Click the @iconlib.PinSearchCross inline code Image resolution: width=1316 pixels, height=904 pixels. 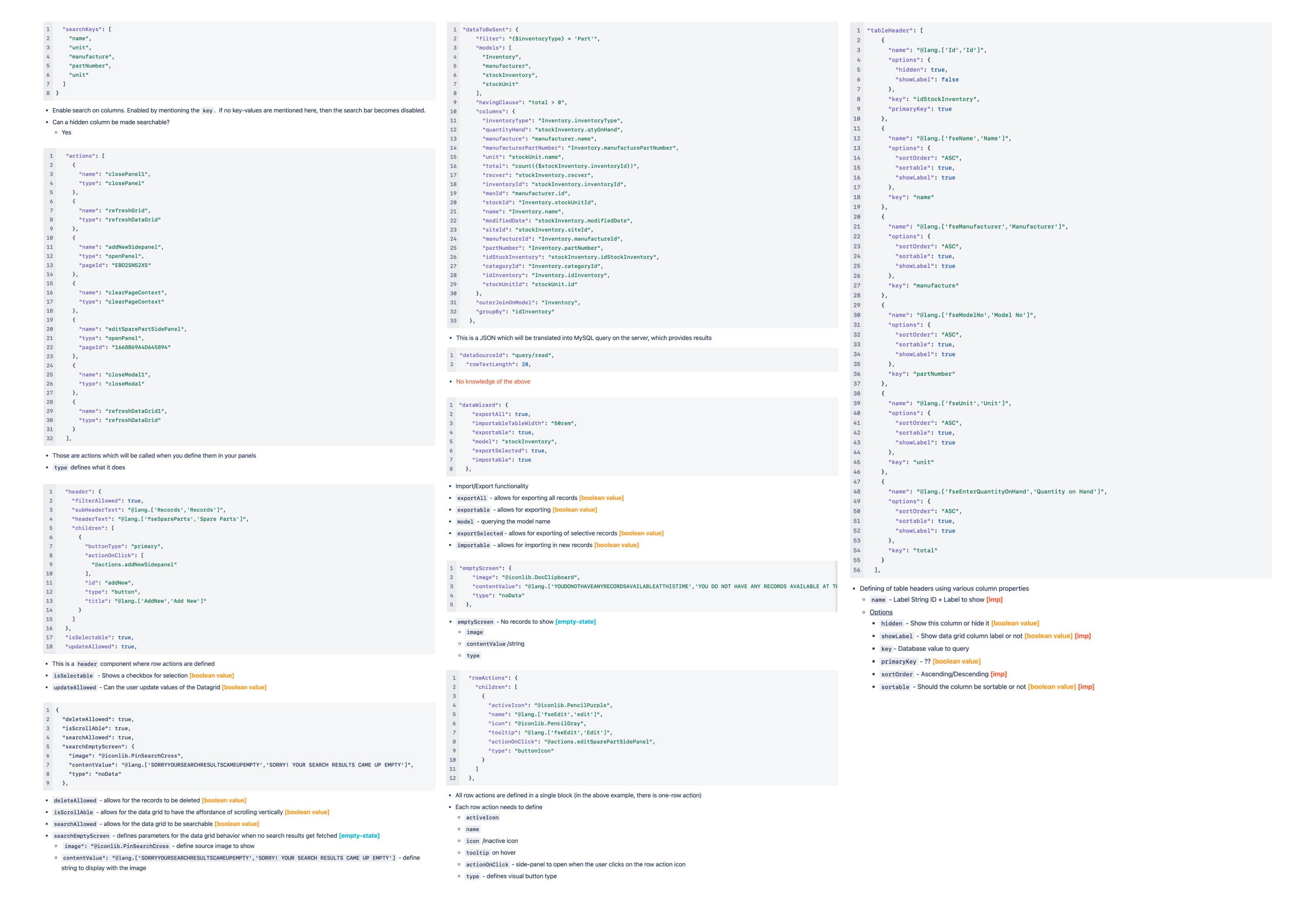coord(131,846)
